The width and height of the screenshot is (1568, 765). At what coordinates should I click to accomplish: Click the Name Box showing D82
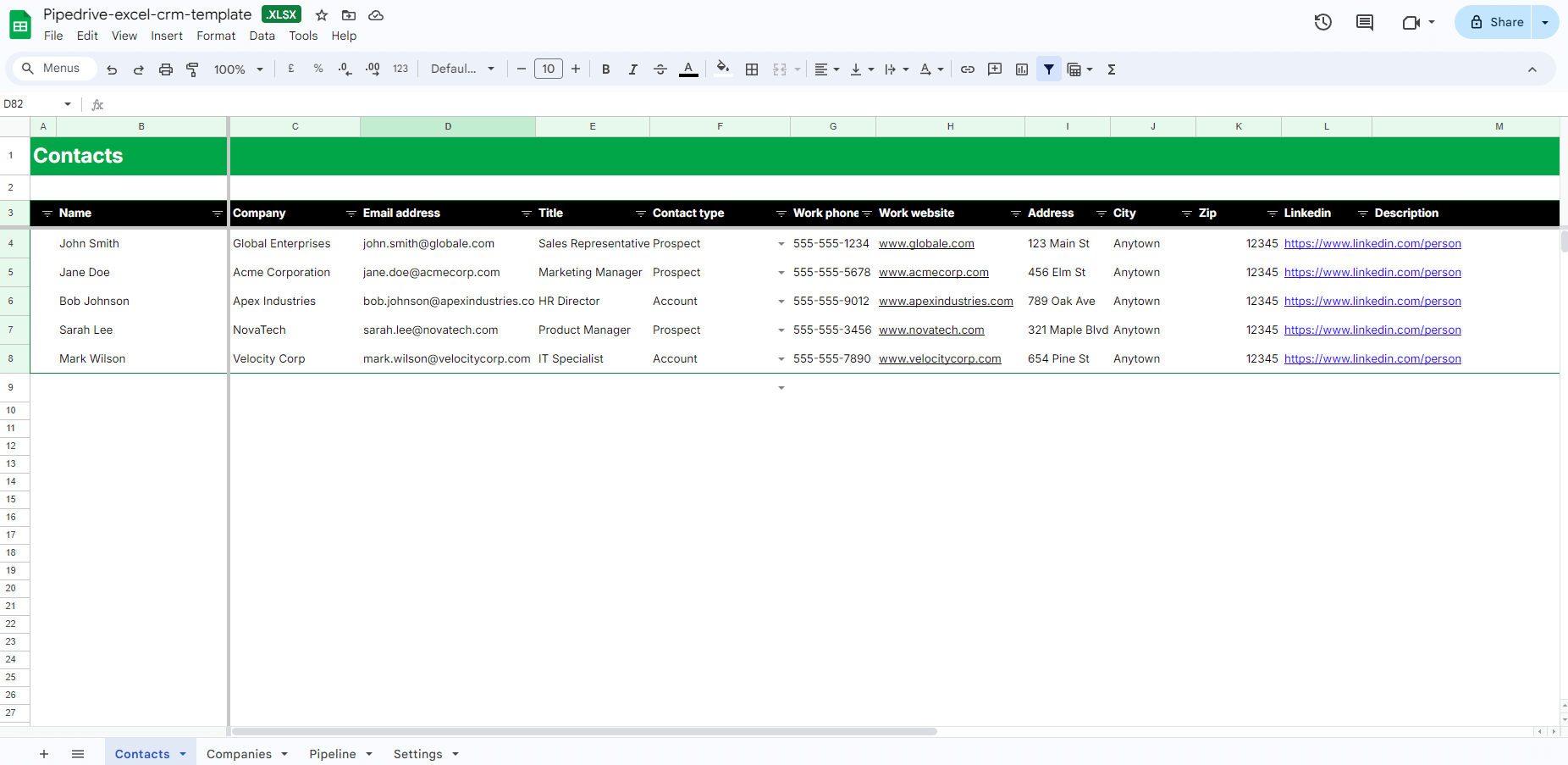pos(36,103)
